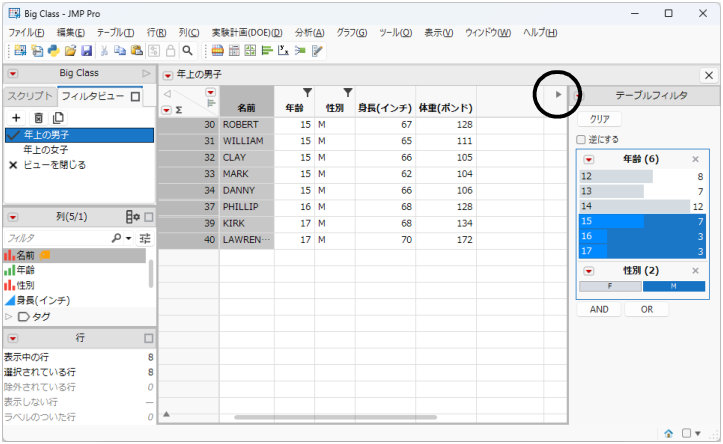Open the グラフ(G) menu

[x=351, y=33]
